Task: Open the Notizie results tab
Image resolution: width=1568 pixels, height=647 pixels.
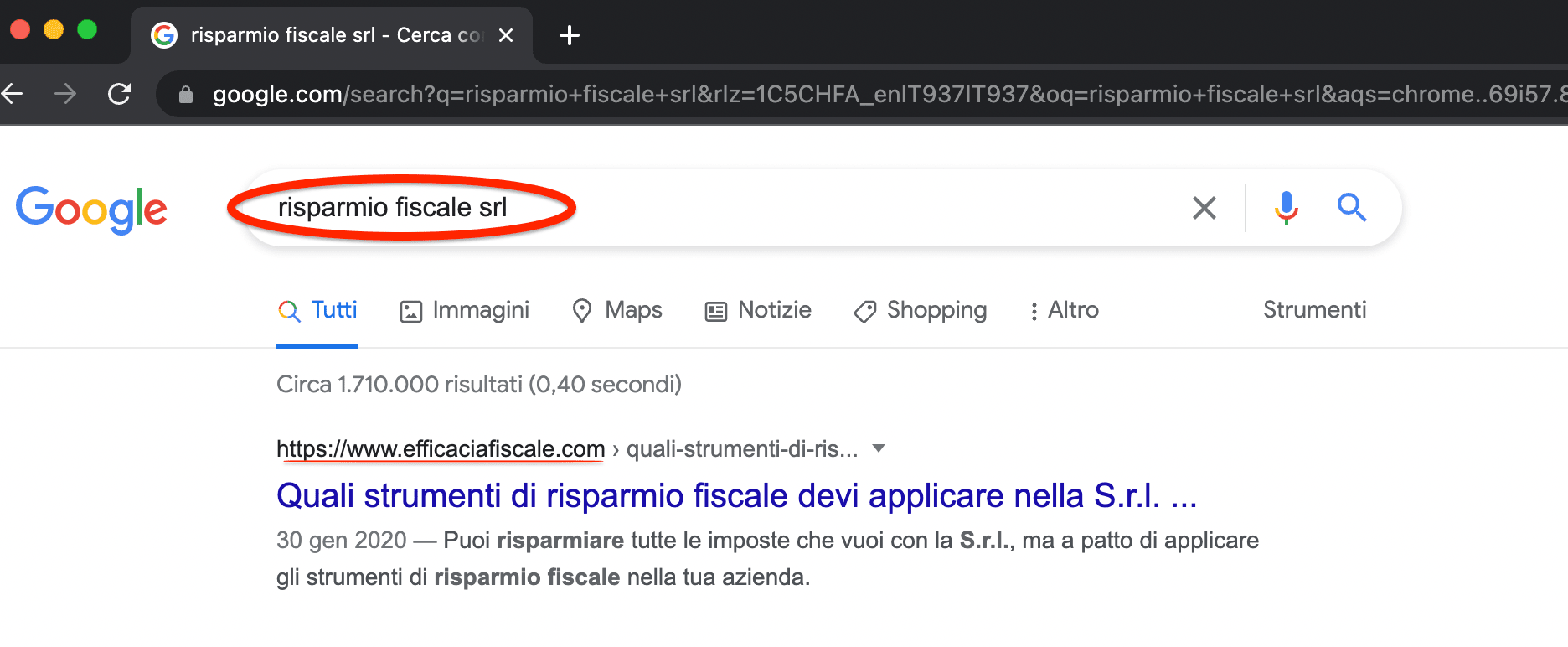Action: point(758,310)
